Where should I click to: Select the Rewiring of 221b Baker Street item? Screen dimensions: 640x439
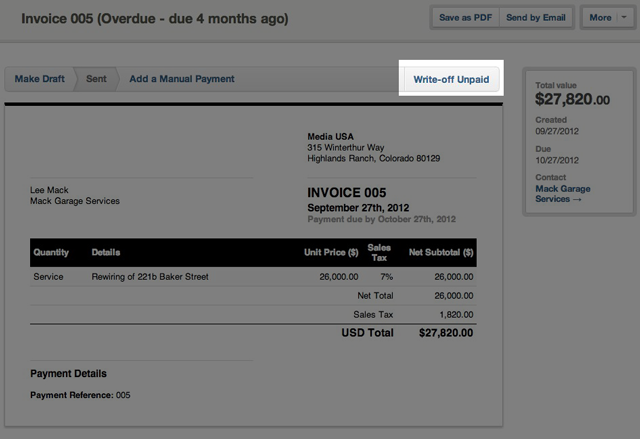(150, 277)
